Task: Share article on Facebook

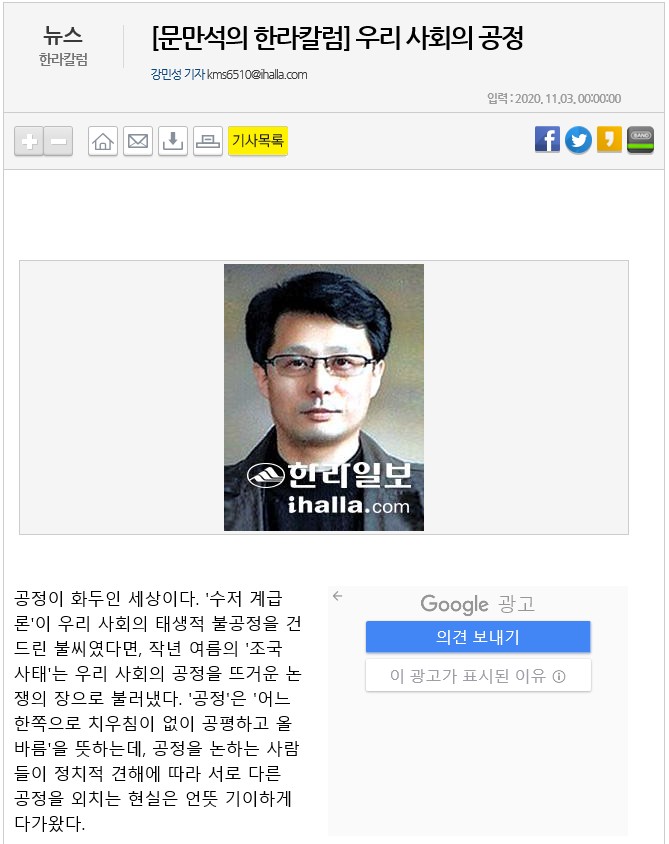Action: pyautogui.click(x=547, y=140)
